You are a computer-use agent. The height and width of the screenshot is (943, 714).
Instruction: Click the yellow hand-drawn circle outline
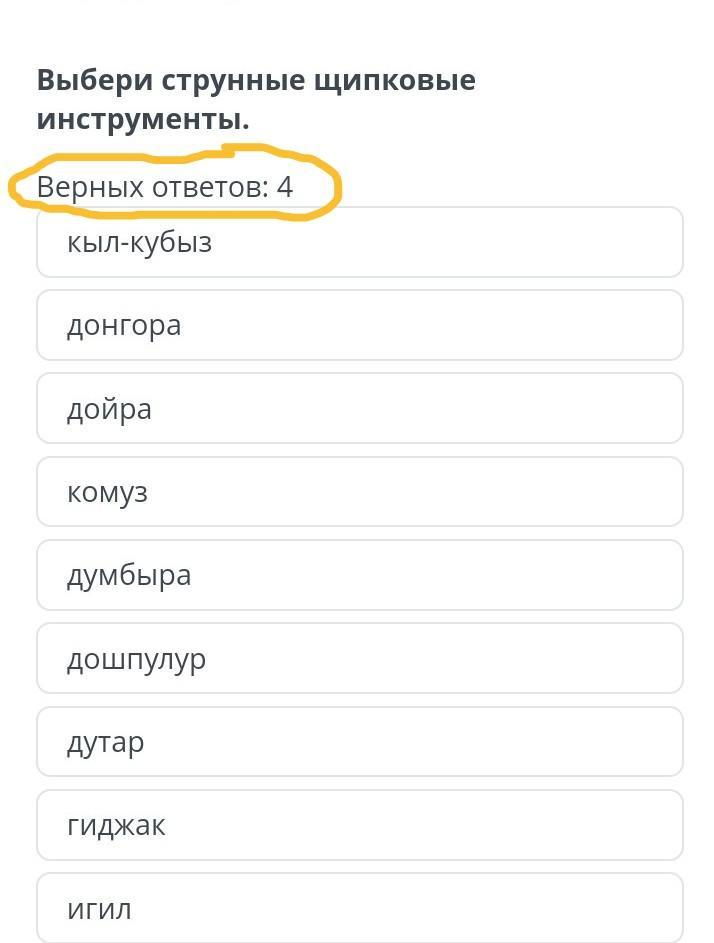click(x=336, y=186)
